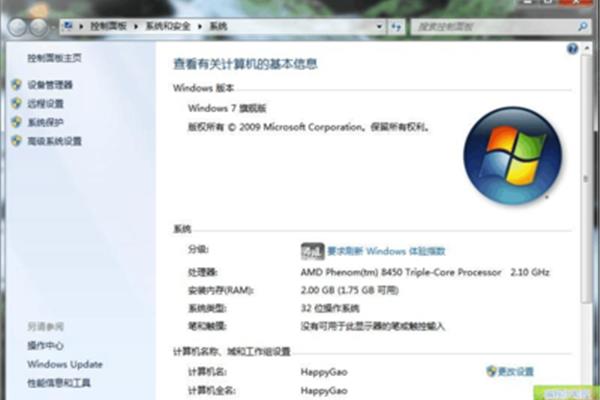Click shield icon next to 高级系统设置
The image size is (600, 400).
click(x=16, y=141)
